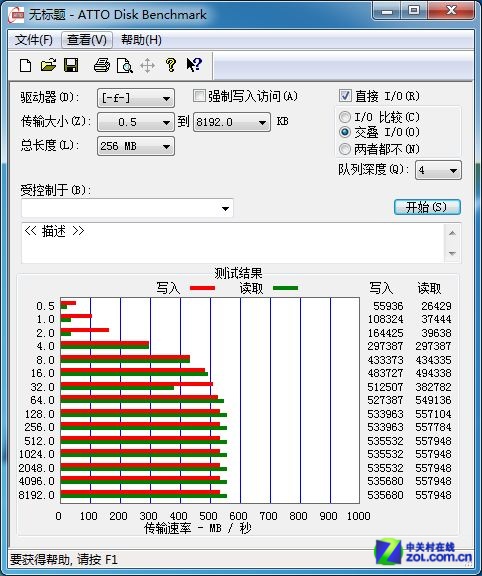482x576 pixels.
Task: Click the read value 382782
Action: [x=434, y=387]
